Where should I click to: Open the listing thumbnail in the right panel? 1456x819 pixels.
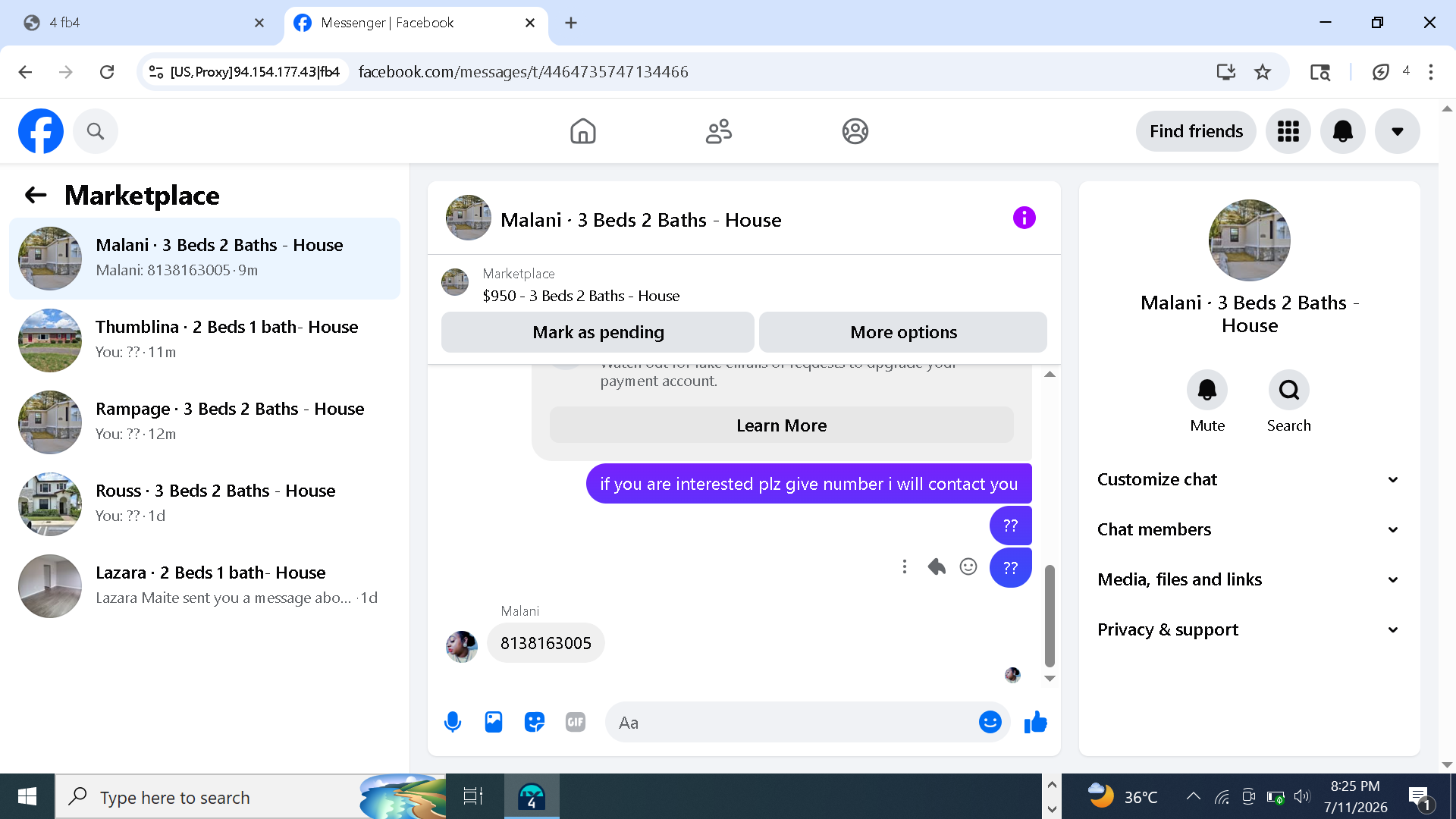[x=1250, y=240]
